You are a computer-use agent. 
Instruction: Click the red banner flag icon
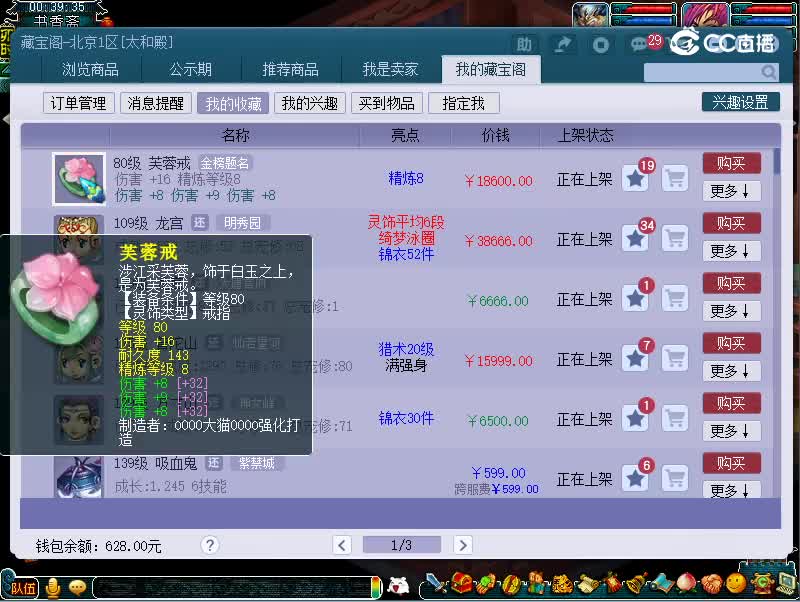coord(612,583)
